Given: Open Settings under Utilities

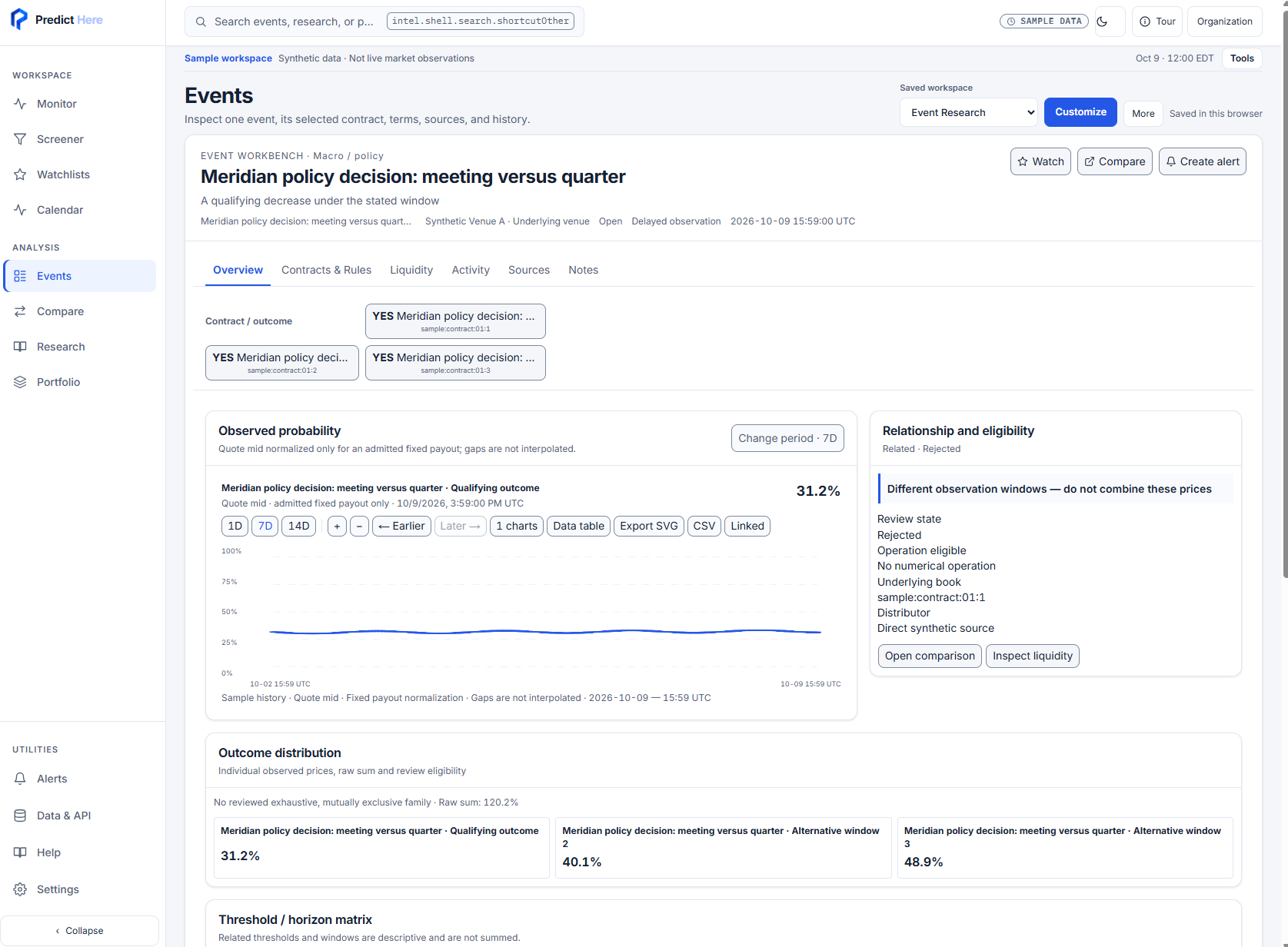Looking at the screenshot, I should click(79, 889).
